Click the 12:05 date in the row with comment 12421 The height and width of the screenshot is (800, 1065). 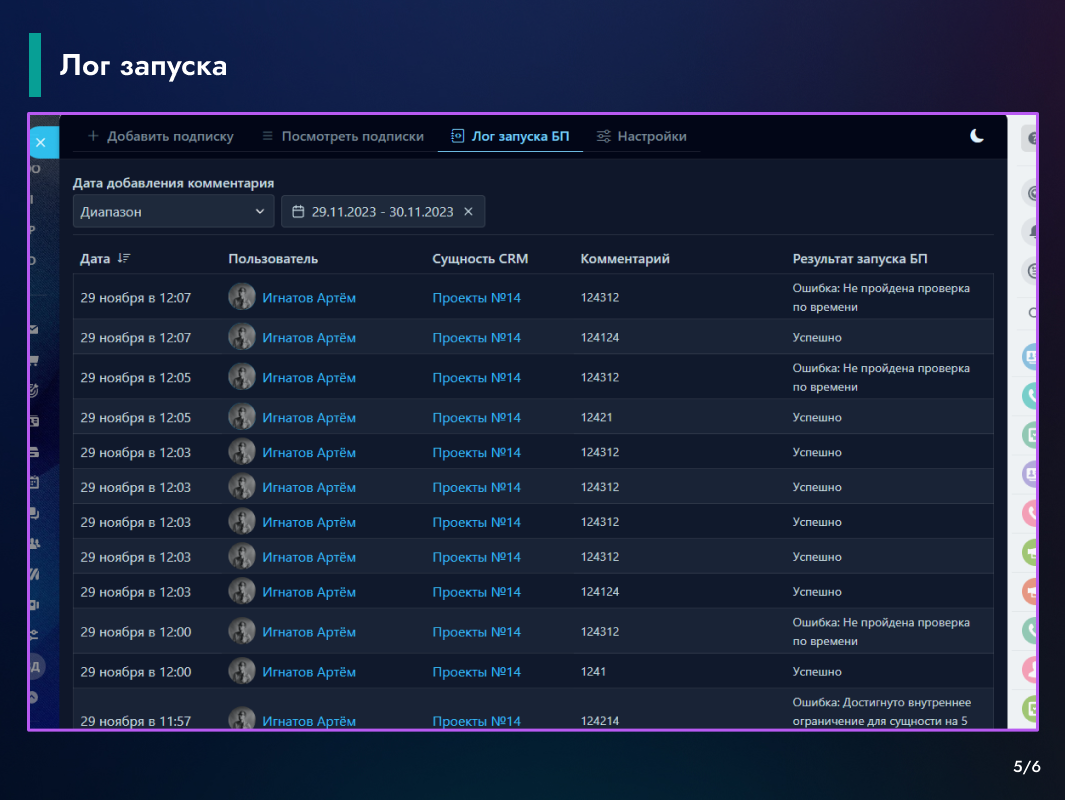tap(135, 418)
